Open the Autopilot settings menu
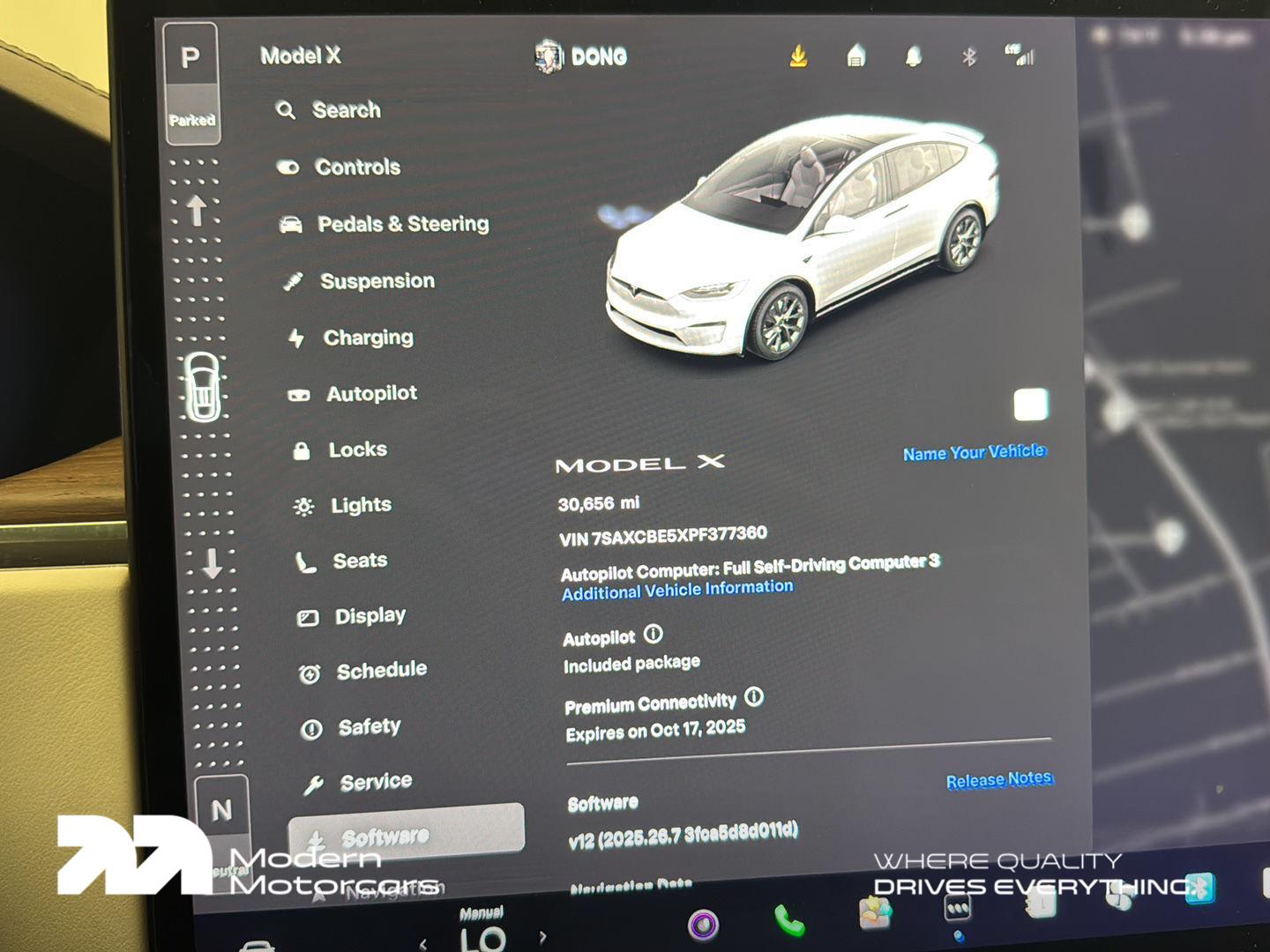1270x952 pixels. click(x=353, y=394)
